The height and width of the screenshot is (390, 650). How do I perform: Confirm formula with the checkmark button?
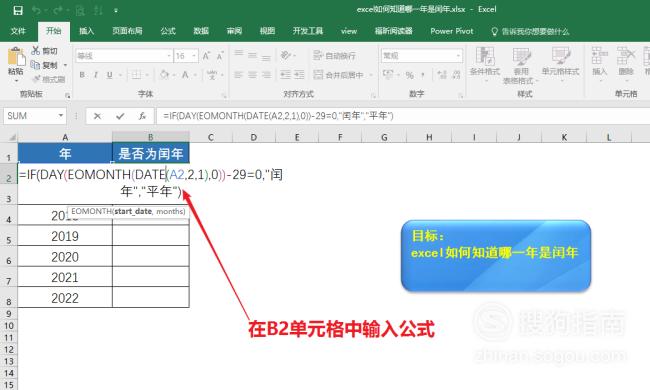click(x=120, y=116)
